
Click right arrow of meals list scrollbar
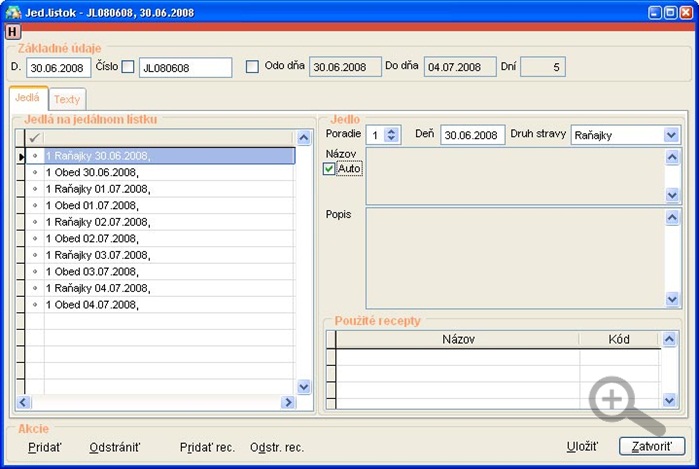click(288, 402)
